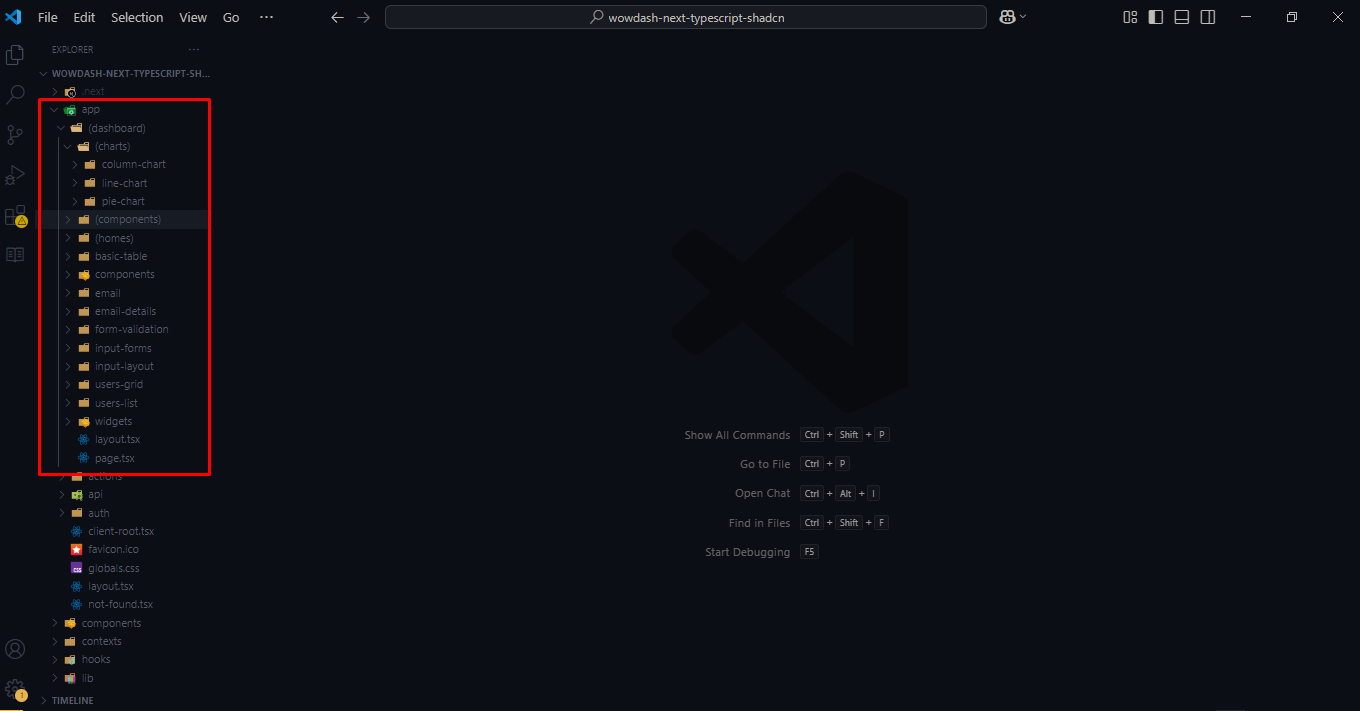Open the Selection menu
The image size is (1360, 711).
click(137, 17)
